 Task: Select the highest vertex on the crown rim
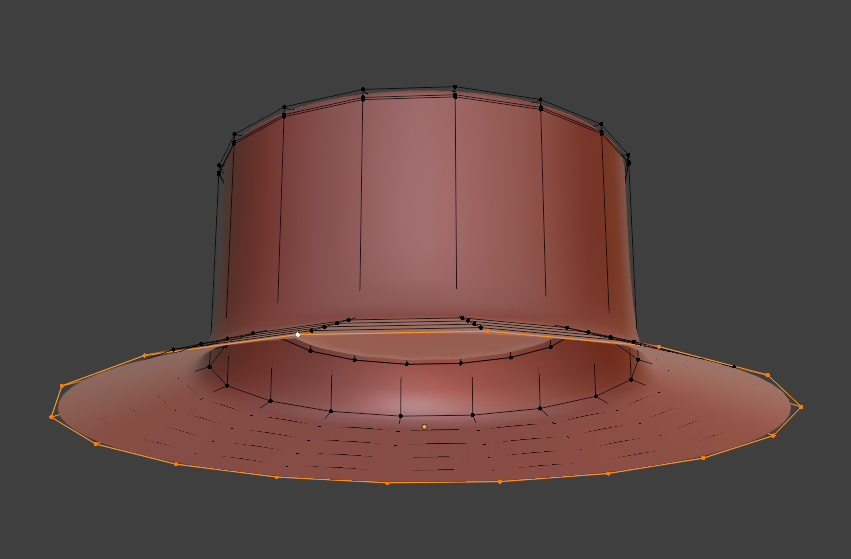[455, 87]
